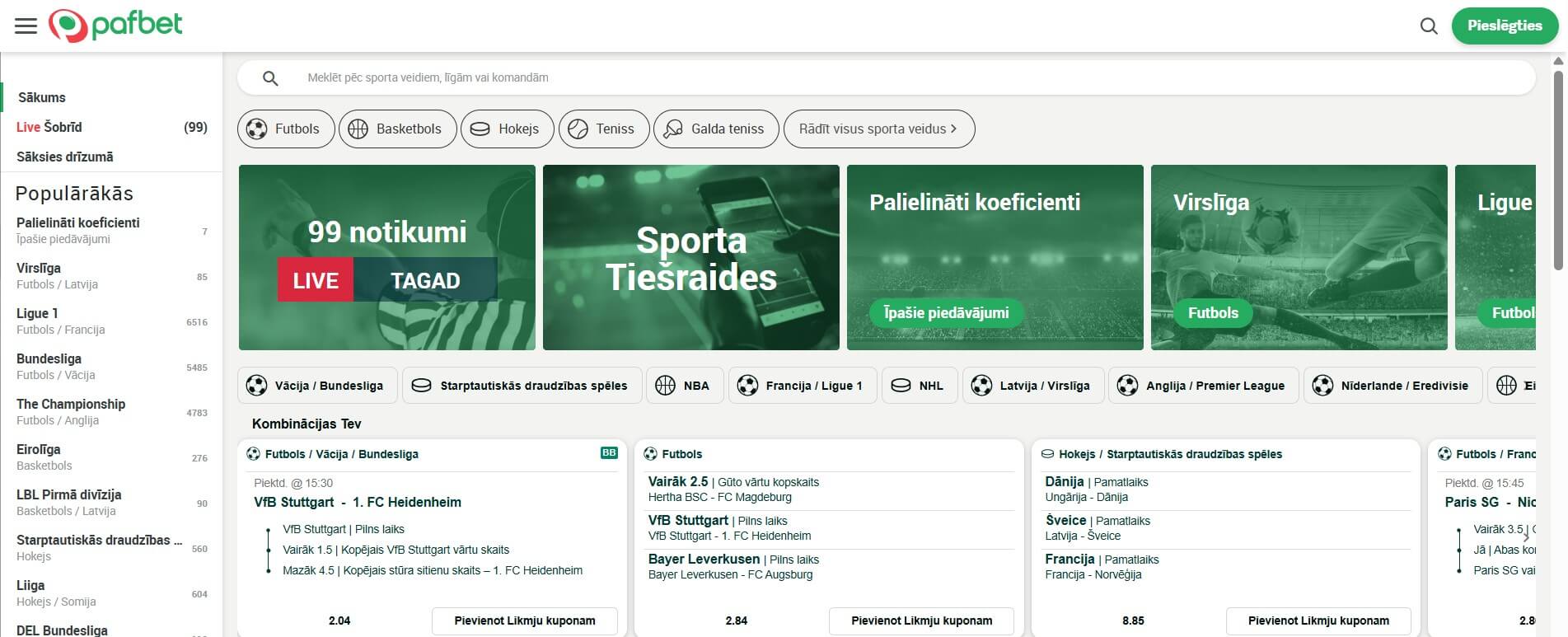Open Starptautiskās draudzības spēles hockey chip
This screenshot has width=1568, height=637.
[x=522, y=386]
